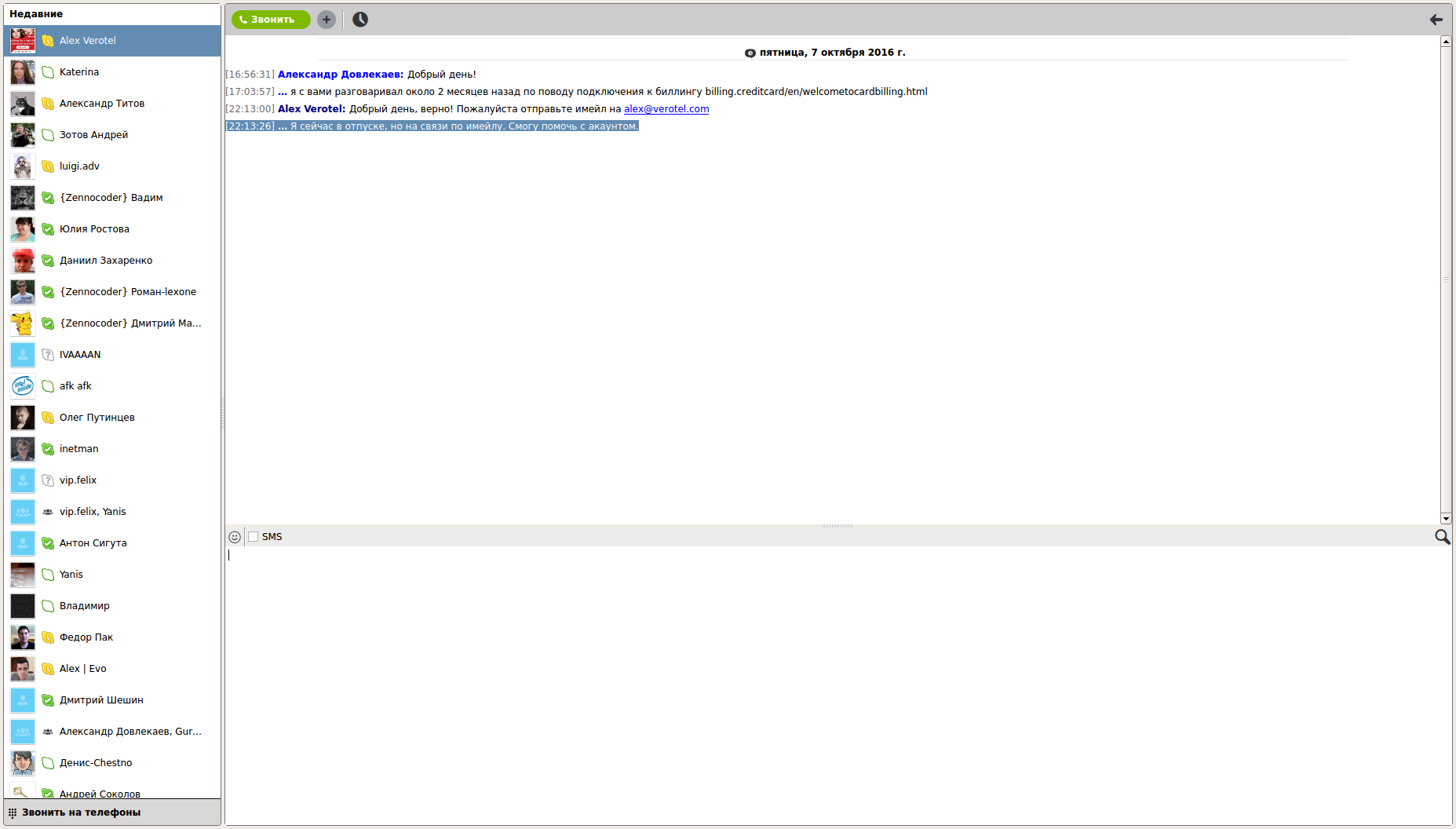Open the clock history icon in toolbar

point(360,20)
